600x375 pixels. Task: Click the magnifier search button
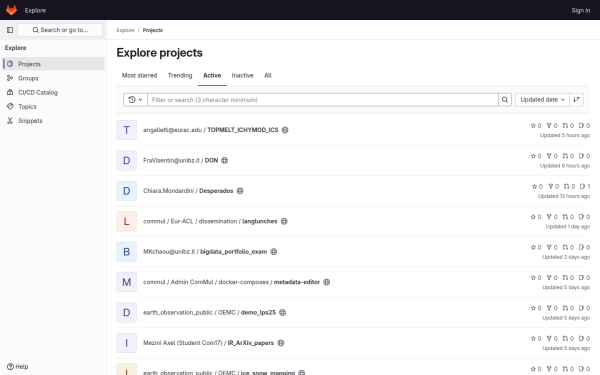[x=505, y=99]
